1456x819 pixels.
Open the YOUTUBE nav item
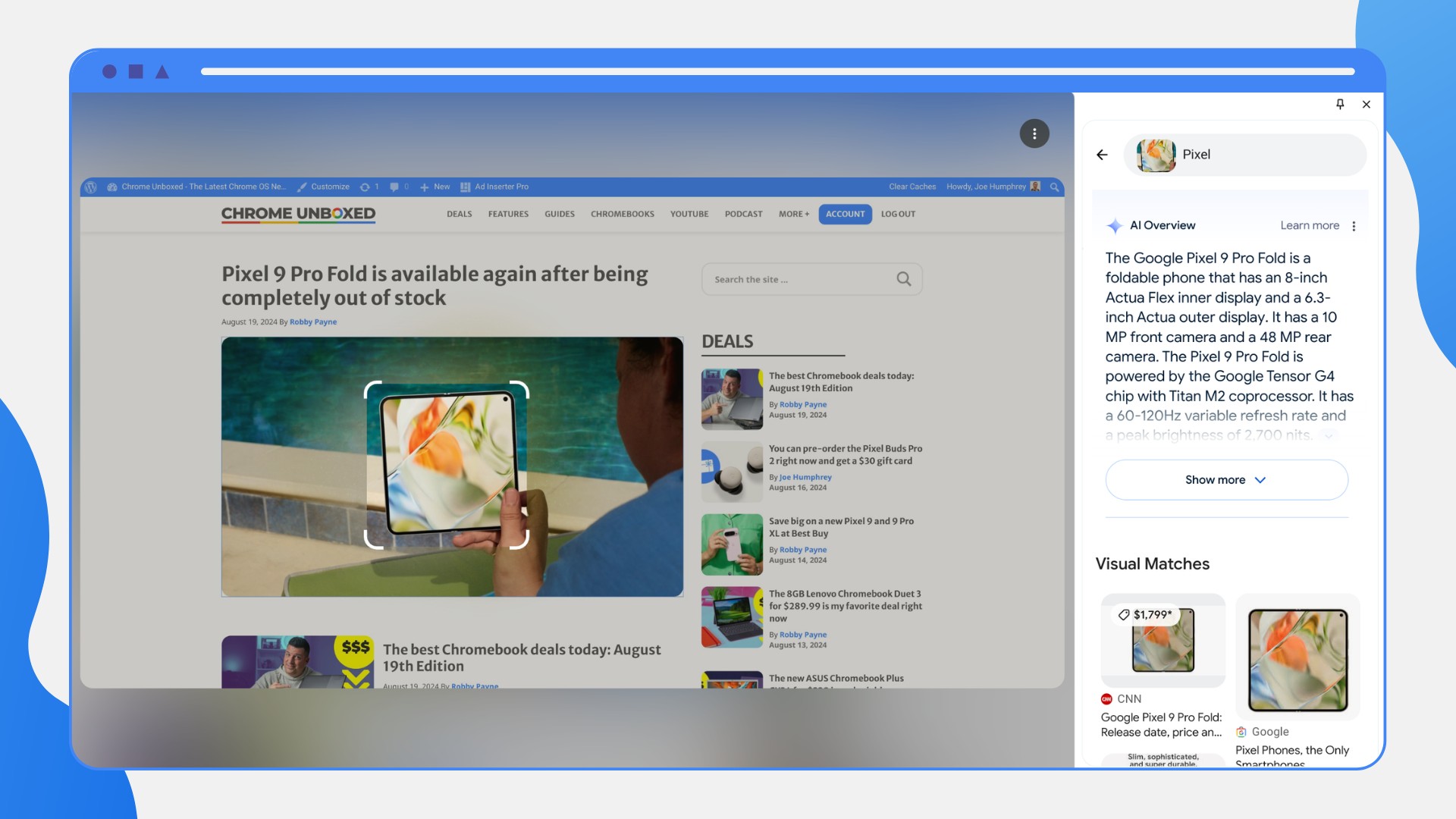click(x=689, y=214)
